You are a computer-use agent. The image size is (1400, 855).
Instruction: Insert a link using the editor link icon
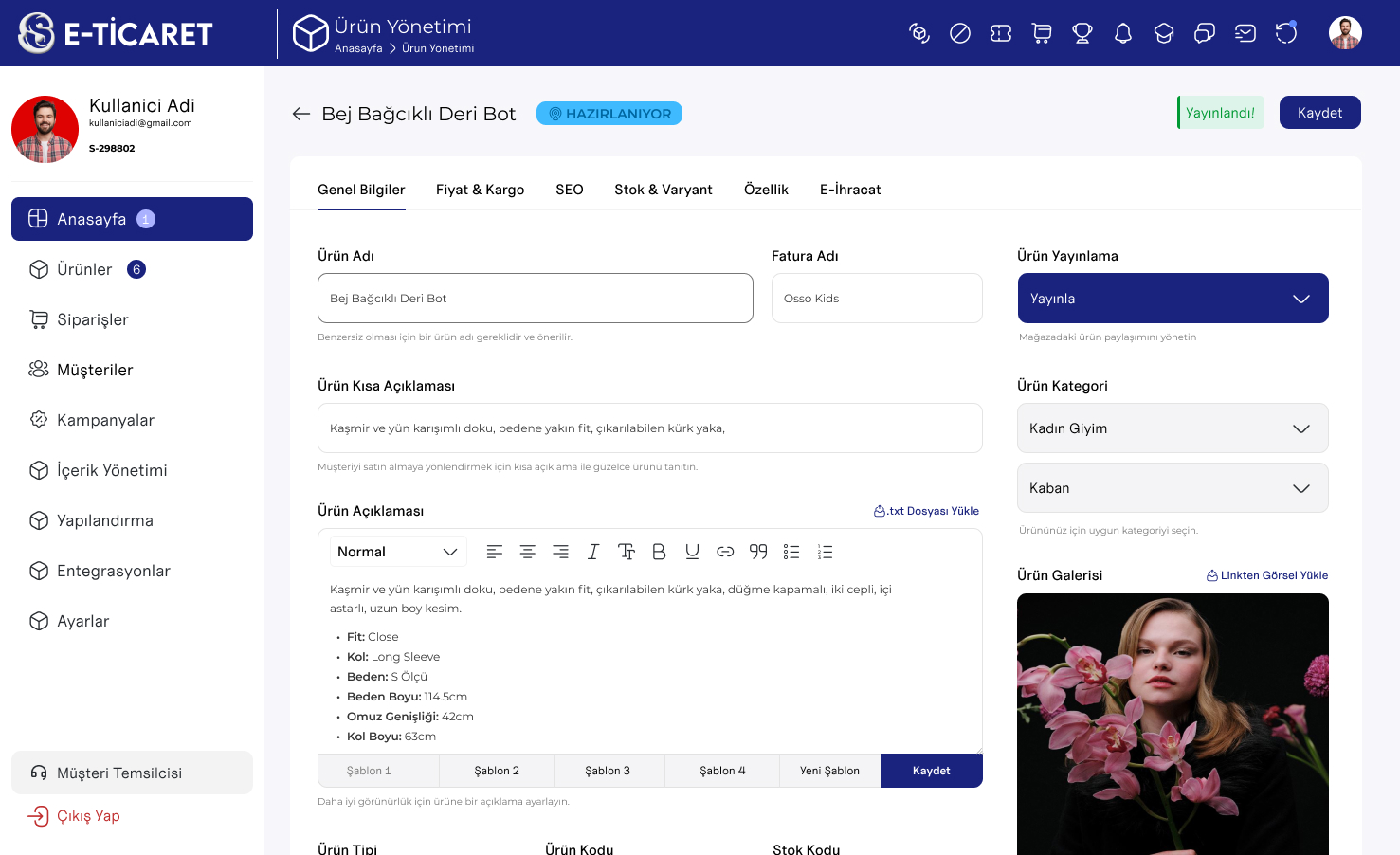725,552
